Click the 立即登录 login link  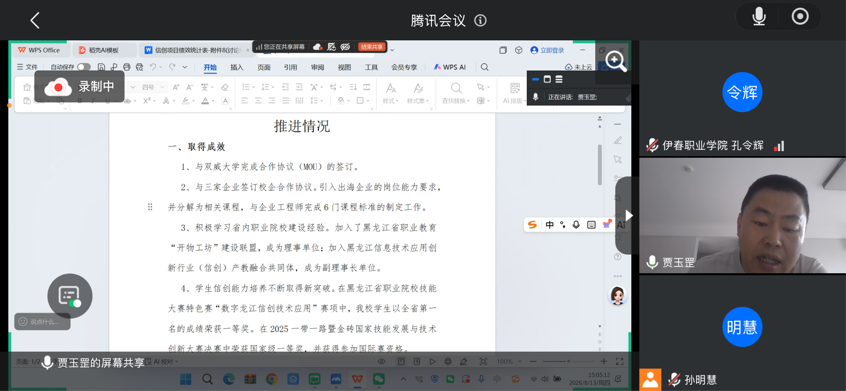click(x=548, y=50)
